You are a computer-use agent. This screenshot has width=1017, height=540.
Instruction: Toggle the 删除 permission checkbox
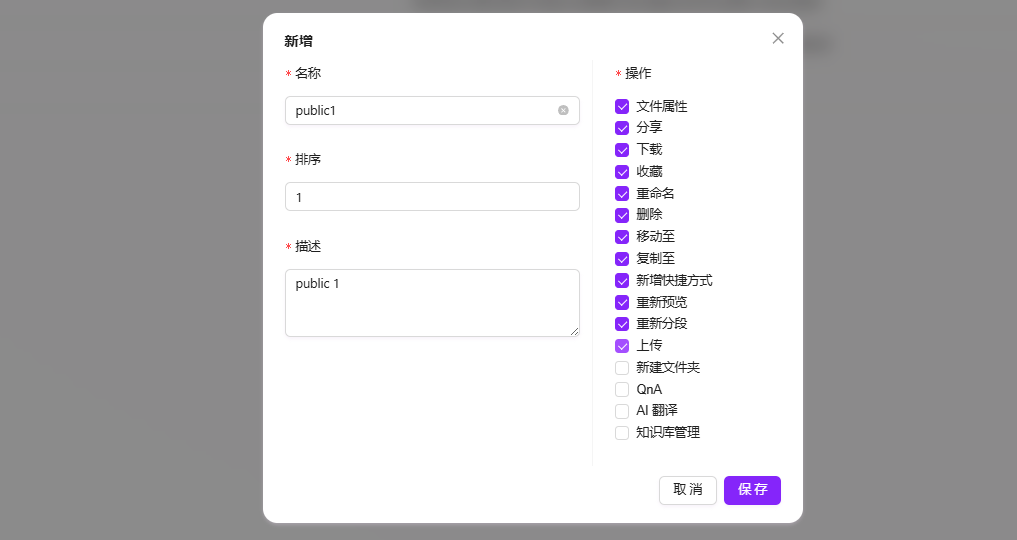coord(622,215)
